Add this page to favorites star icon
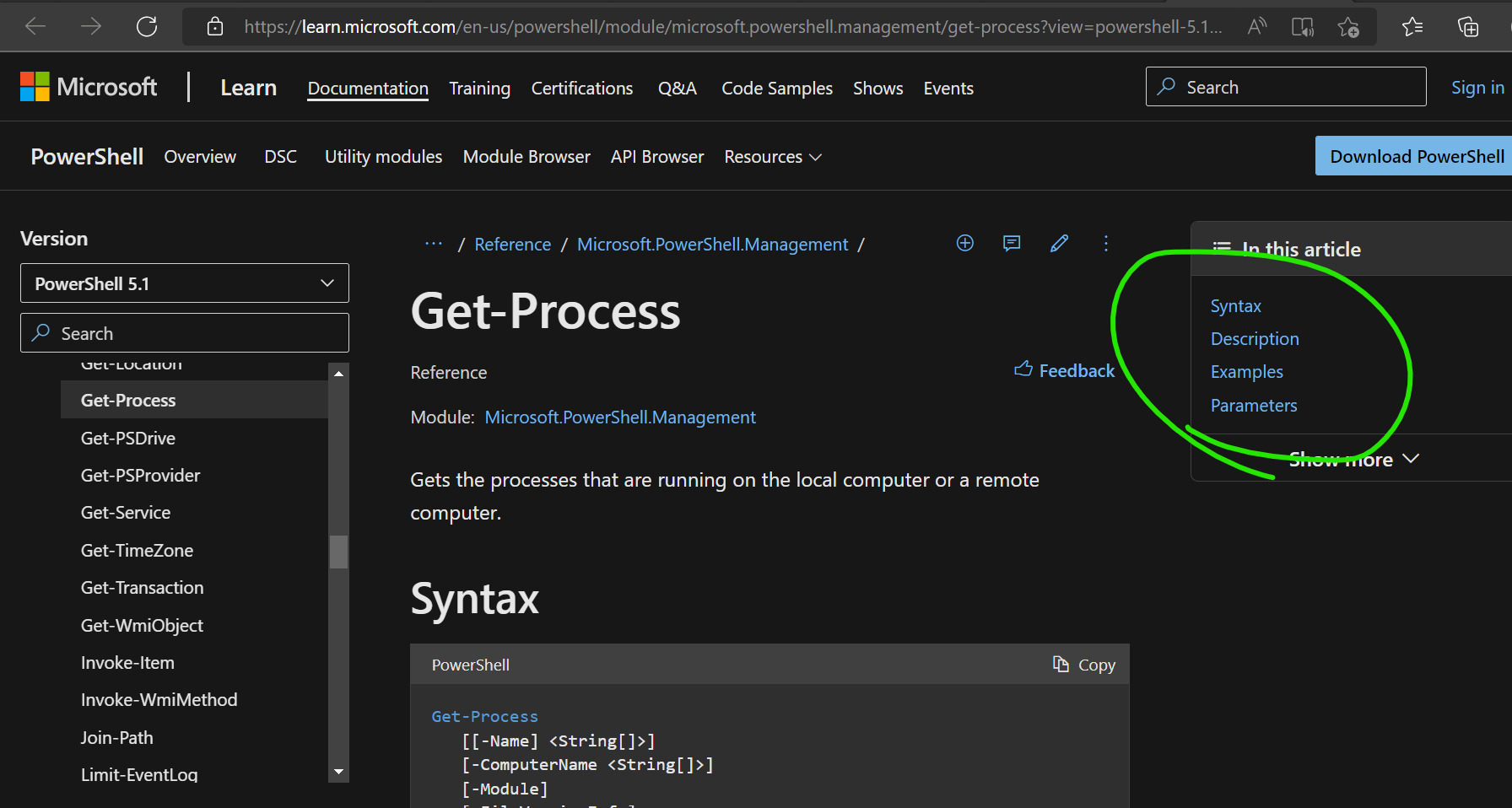 1348,27
